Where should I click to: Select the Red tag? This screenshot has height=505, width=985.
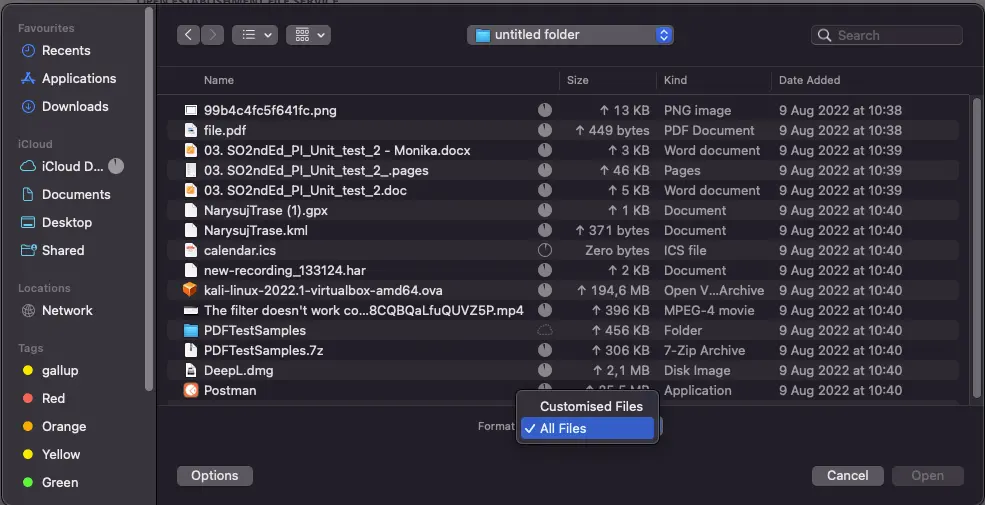tap(43, 398)
